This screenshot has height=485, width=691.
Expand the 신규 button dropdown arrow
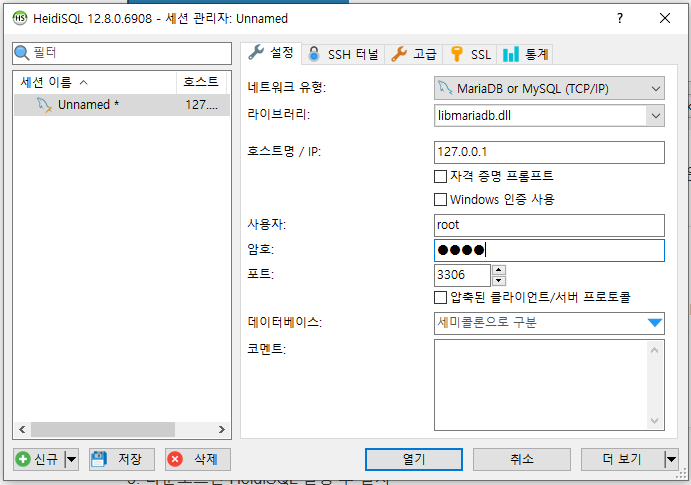(71, 459)
